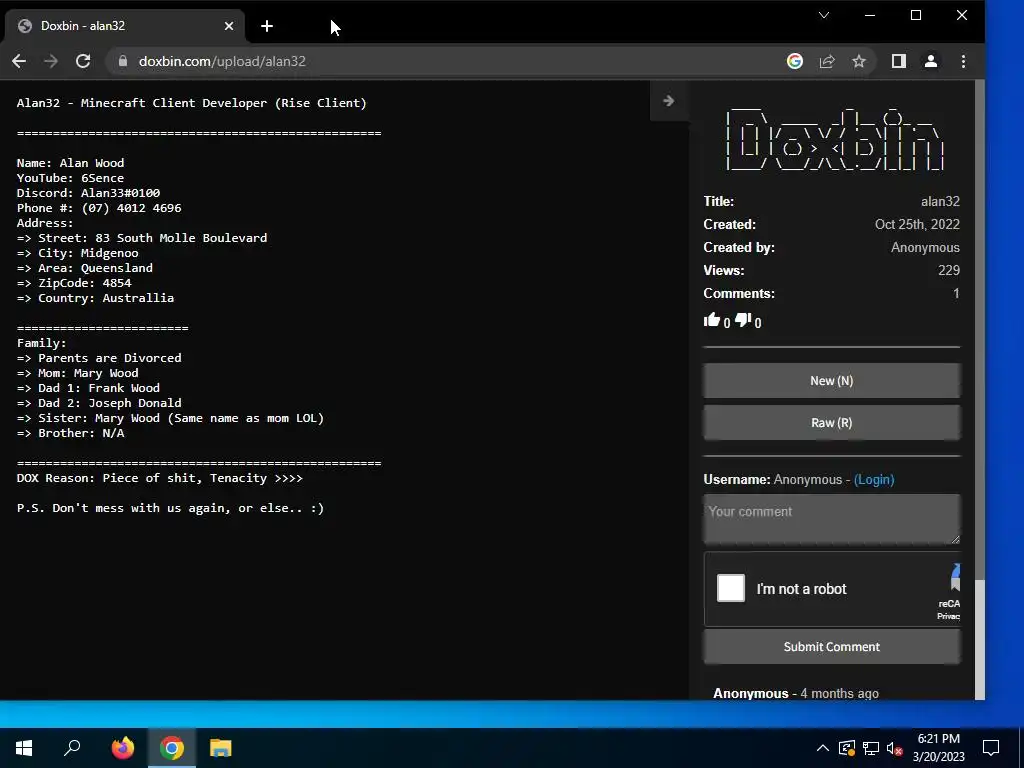The width and height of the screenshot is (1024, 768).
Task: View site information via lock icon
Action: click(122, 61)
